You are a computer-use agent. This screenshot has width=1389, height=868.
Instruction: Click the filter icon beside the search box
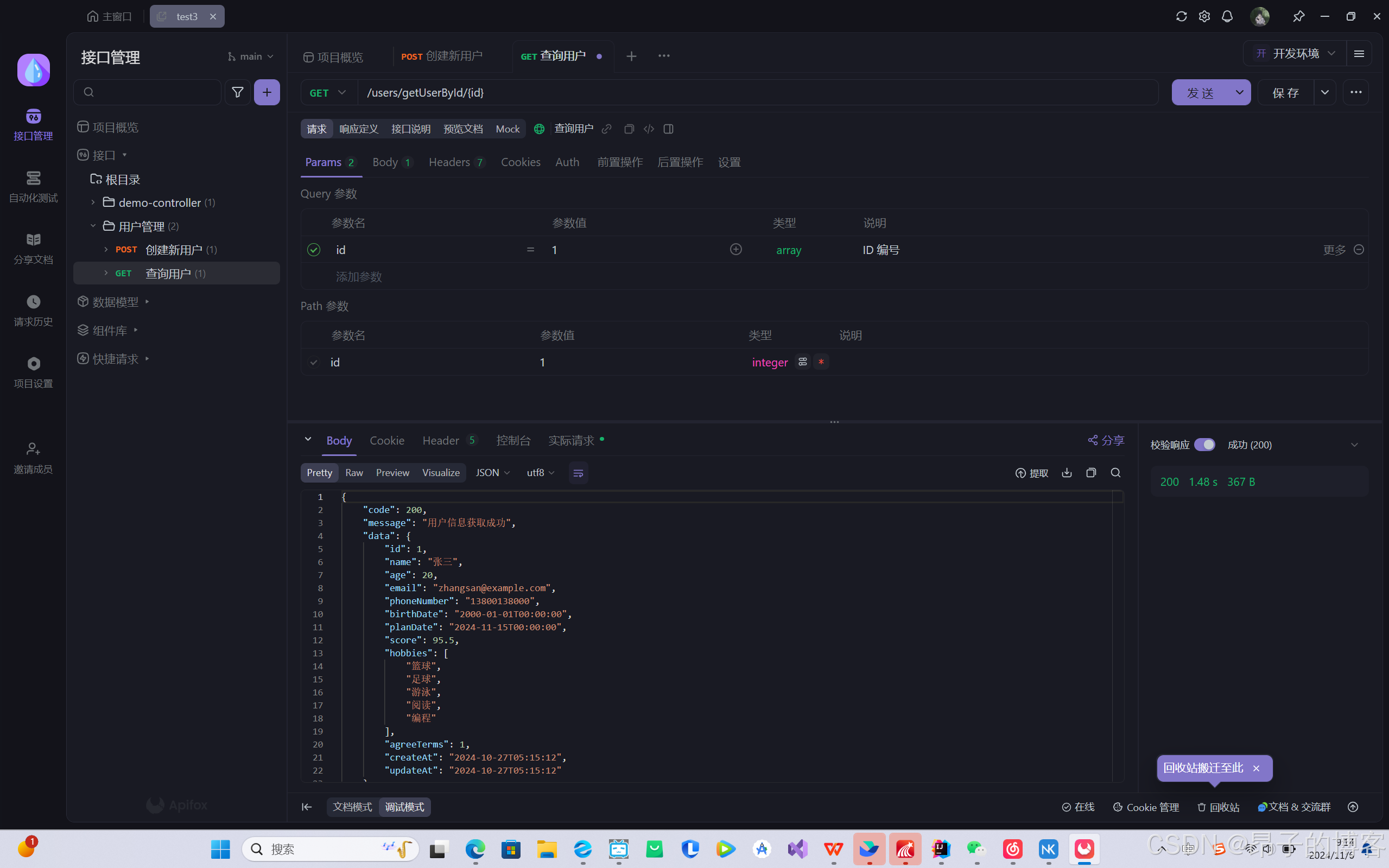click(x=237, y=92)
